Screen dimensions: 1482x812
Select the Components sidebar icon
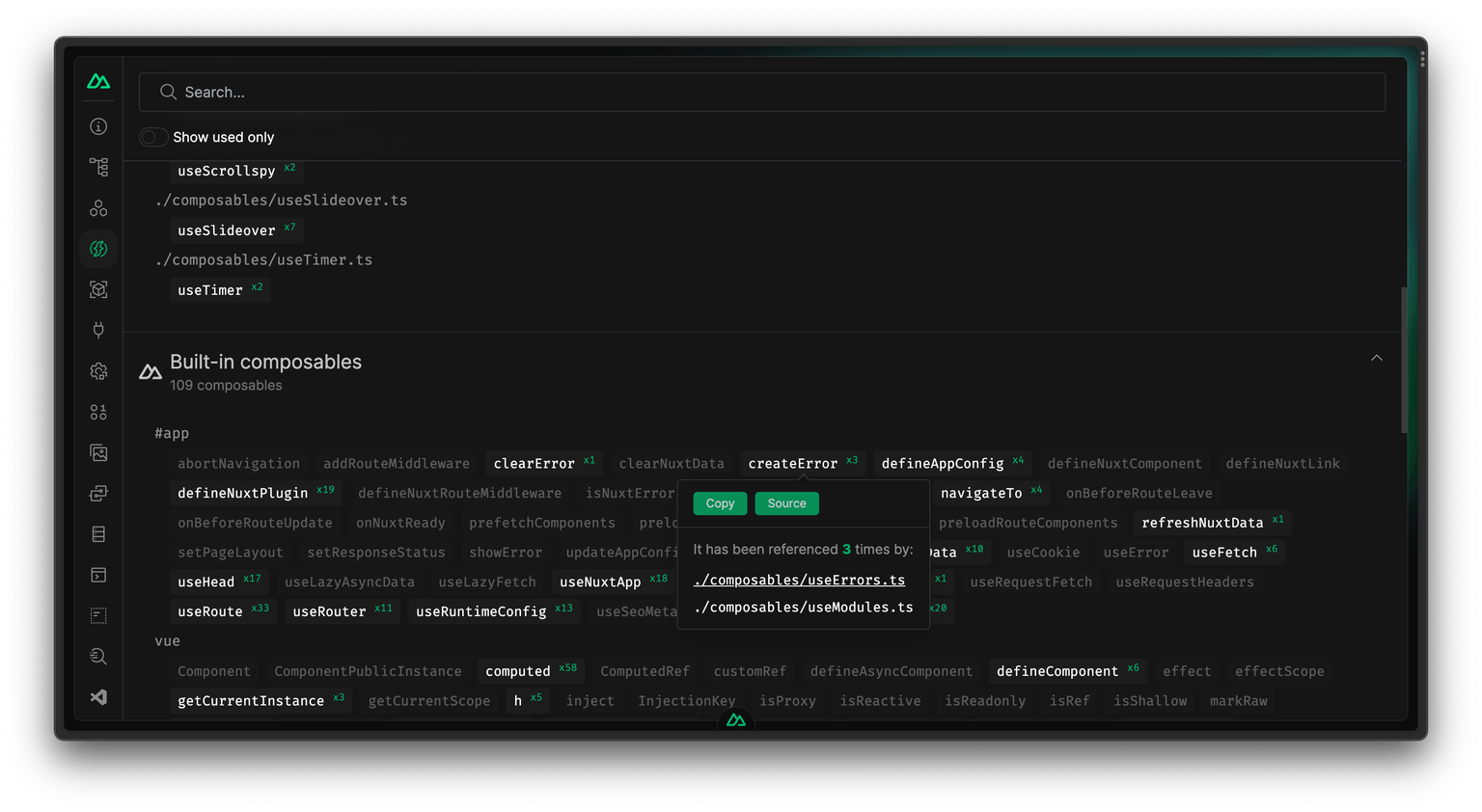(x=97, y=206)
